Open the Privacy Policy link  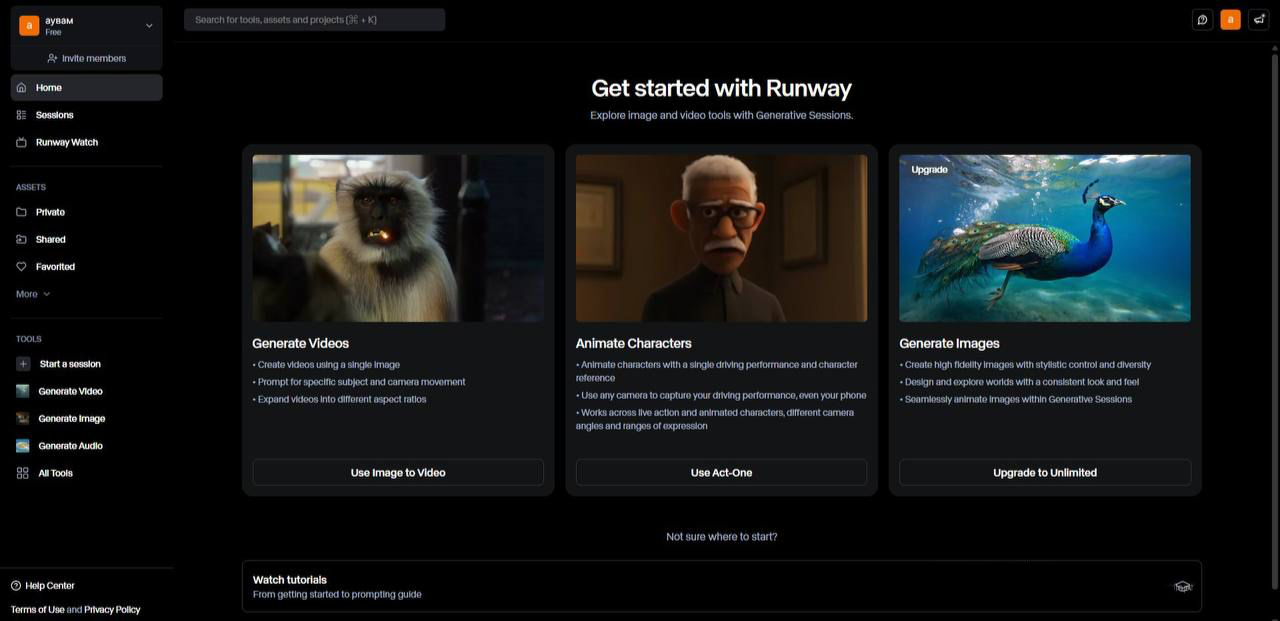112,610
